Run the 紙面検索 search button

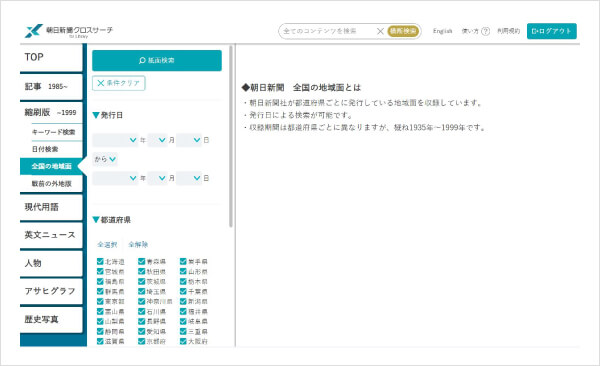coord(157,60)
